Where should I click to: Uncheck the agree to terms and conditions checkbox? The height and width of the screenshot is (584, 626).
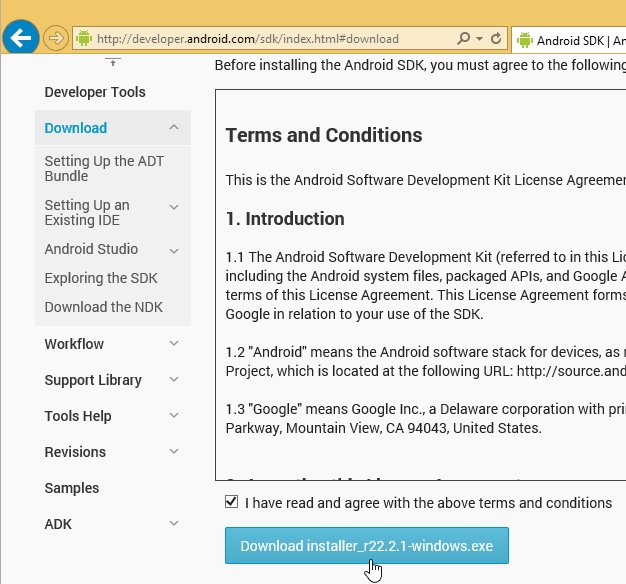[x=232, y=502]
